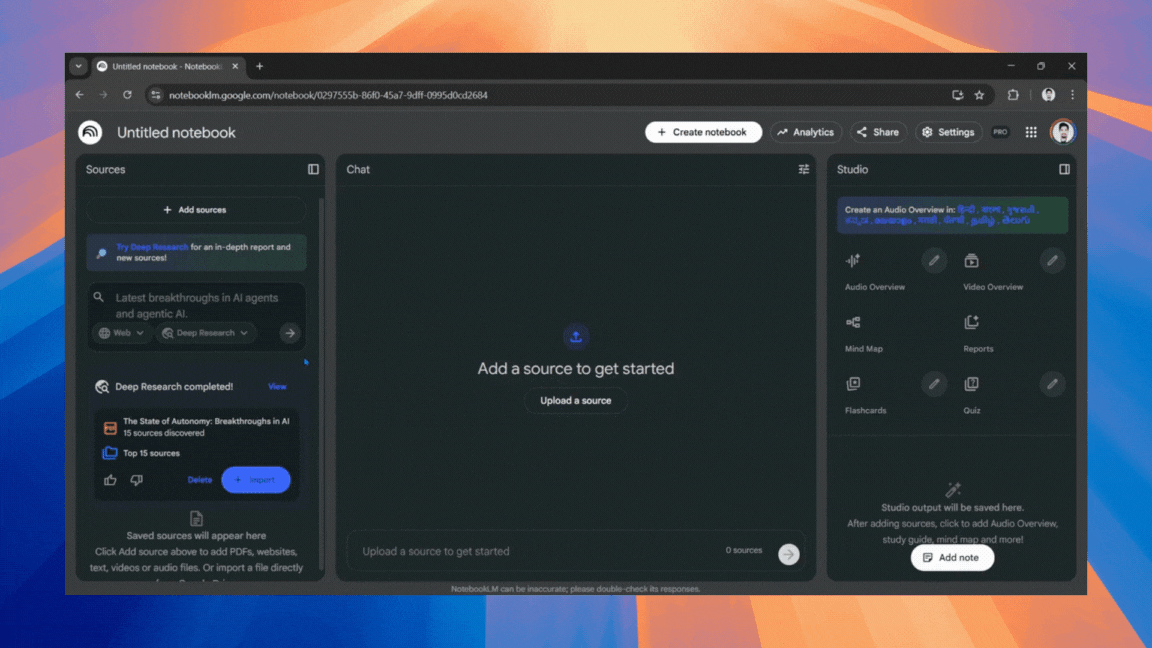This screenshot has width=1152, height=648.
Task: Click the NotebookLM logo icon
Action: tap(90, 132)
